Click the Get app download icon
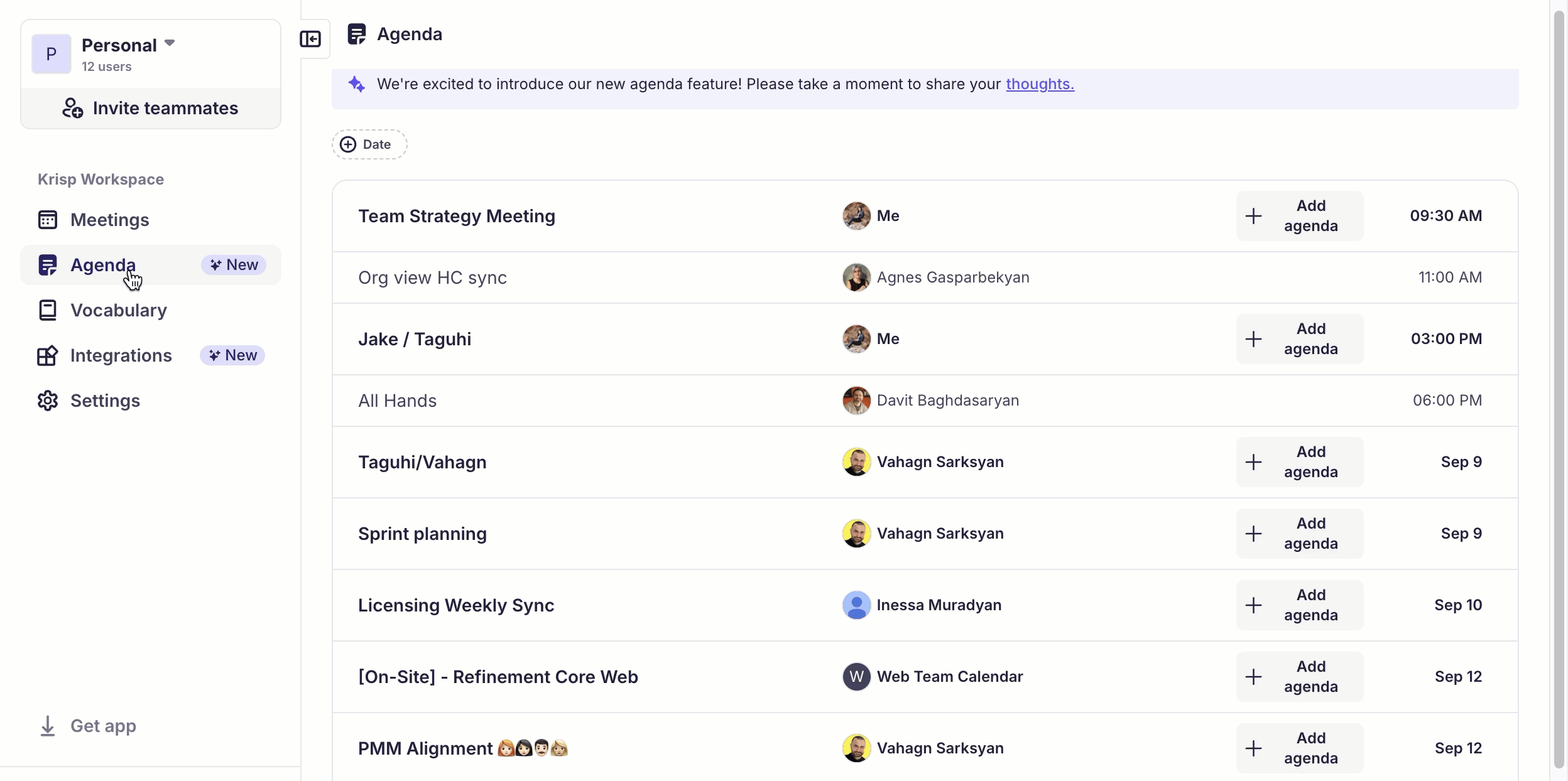1568x781 pixels. [48, 726]
